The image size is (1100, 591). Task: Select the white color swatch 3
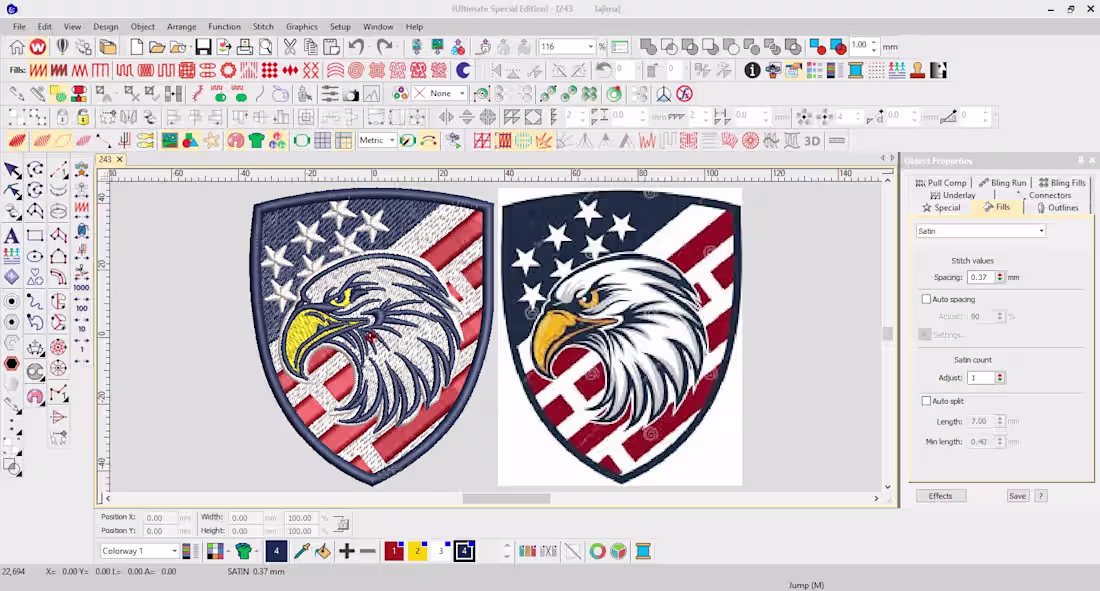(441, 551)
